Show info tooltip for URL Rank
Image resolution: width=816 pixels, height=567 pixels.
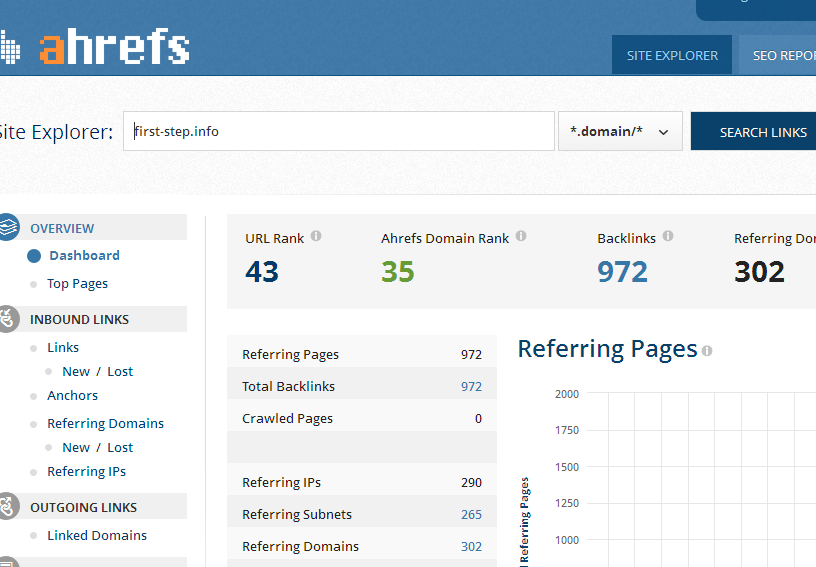click(316, 236)
